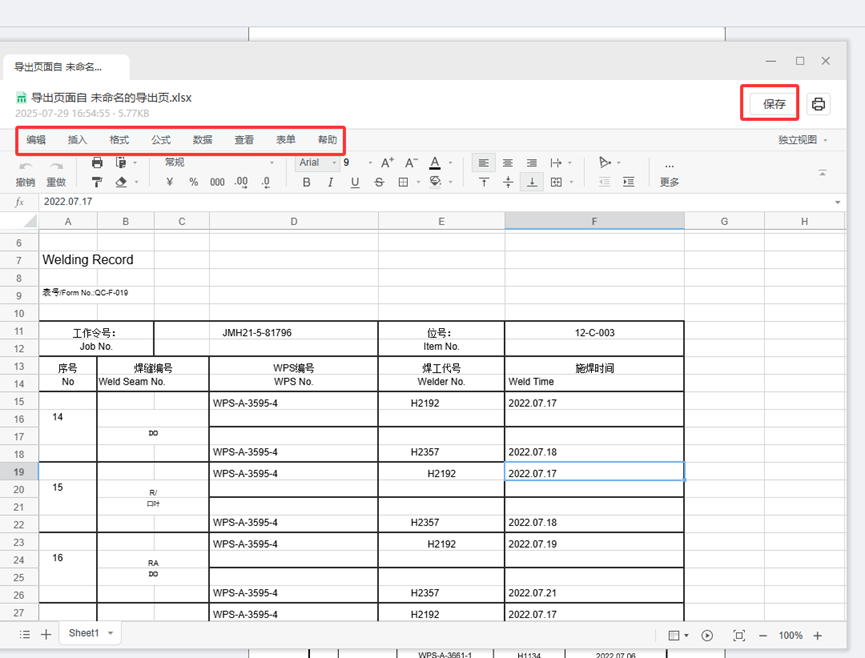865x658 pixels.
Task: Open the sheet list icon
Action: (25, 634)
